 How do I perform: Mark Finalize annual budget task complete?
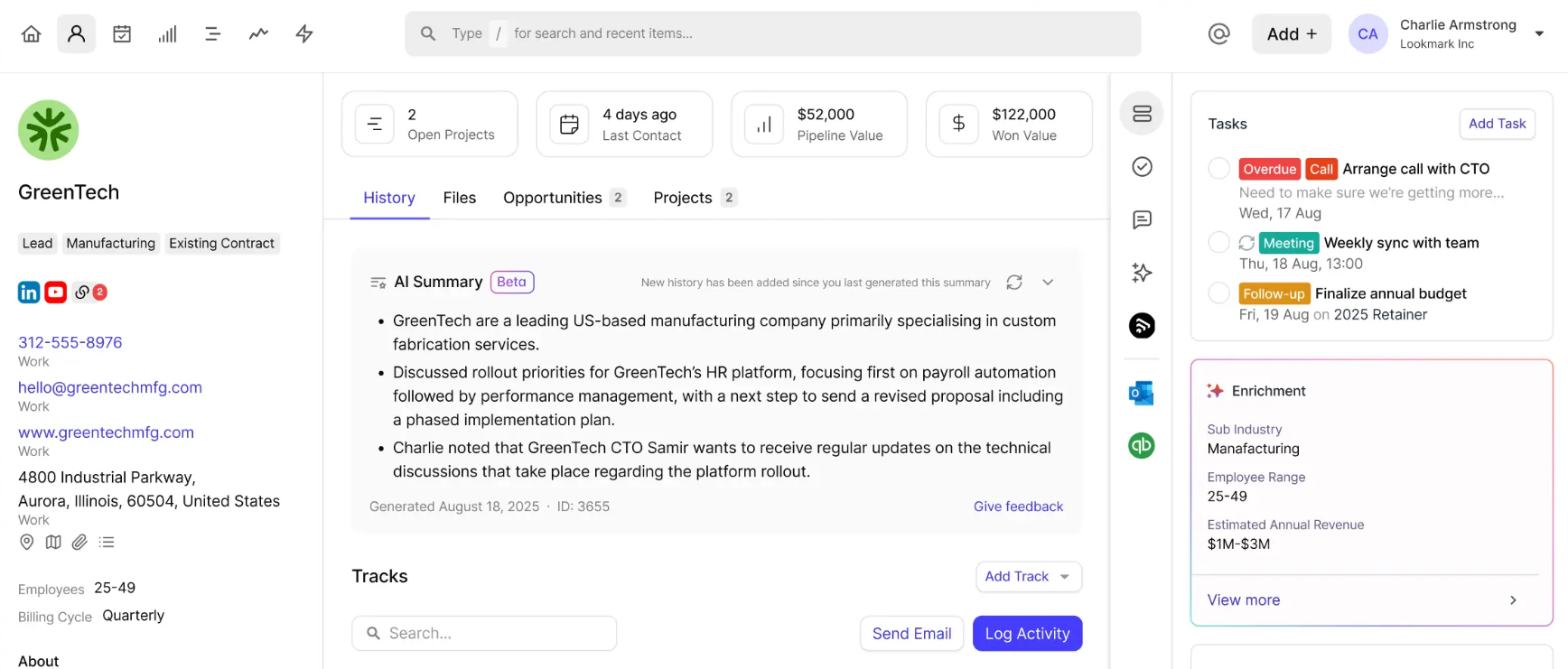tap(1219, 293)
